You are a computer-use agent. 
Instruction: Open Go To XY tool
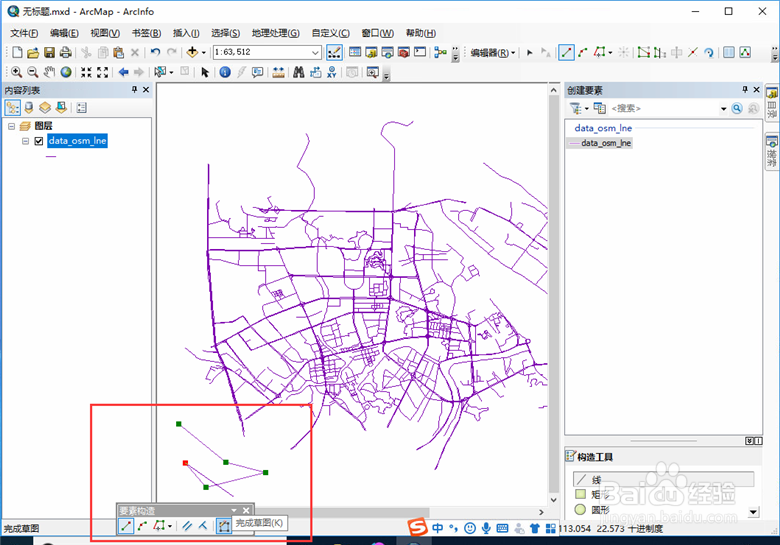(x=332, y=72)
